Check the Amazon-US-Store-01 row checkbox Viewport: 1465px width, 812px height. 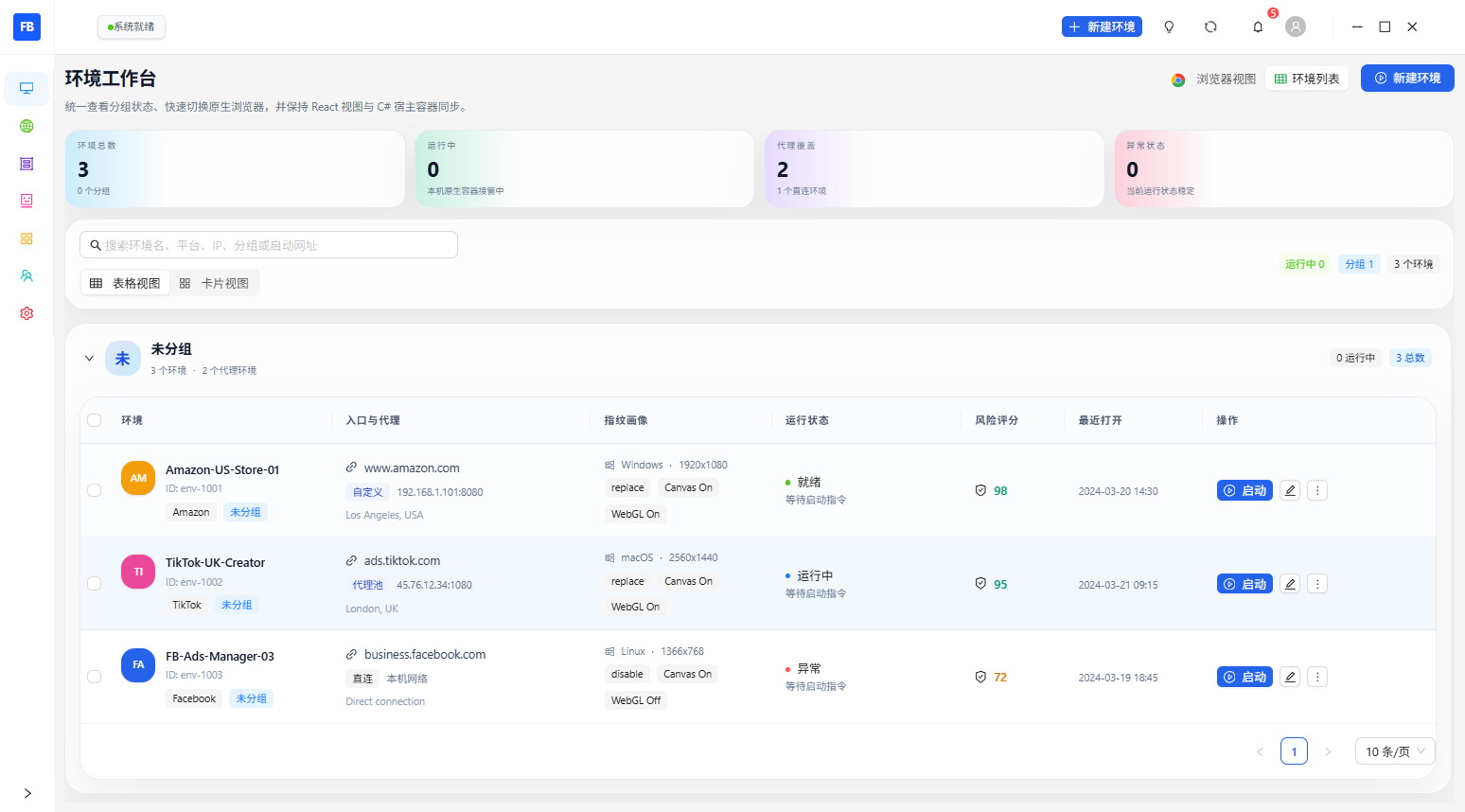[94, 490]
